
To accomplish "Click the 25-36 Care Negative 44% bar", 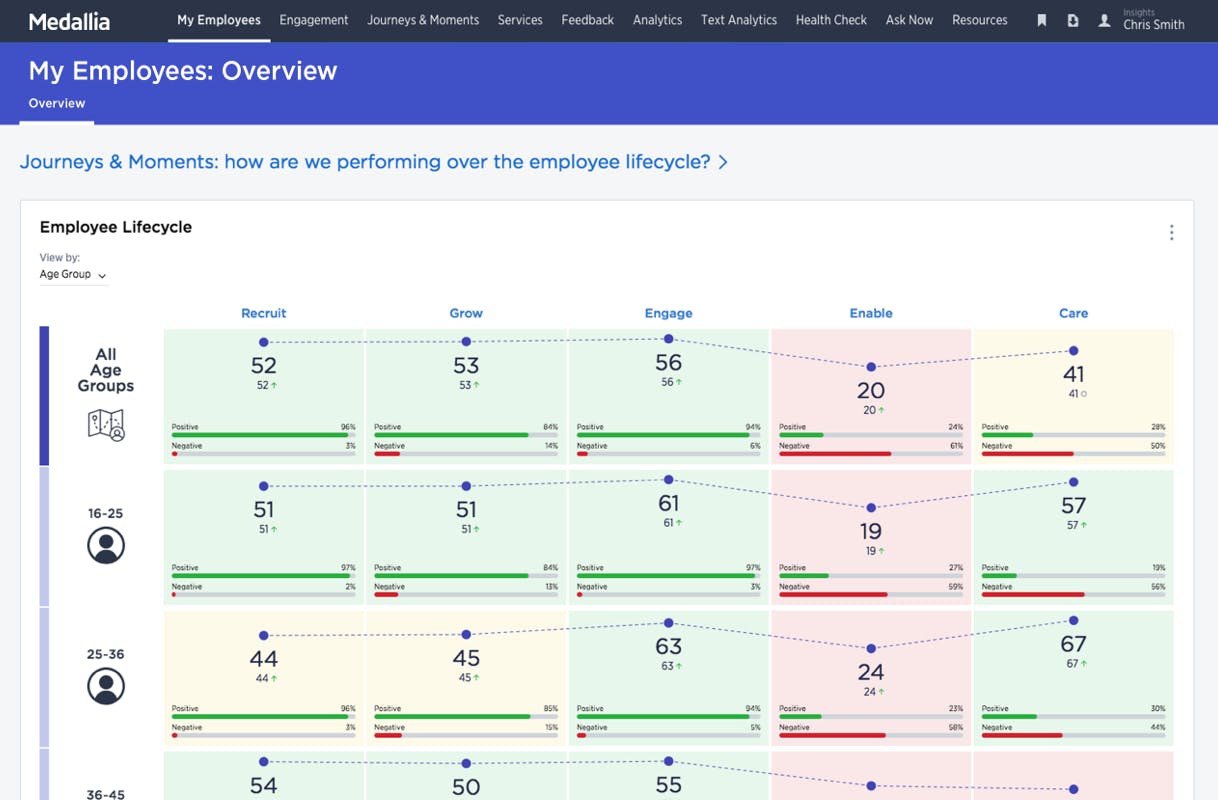I will coord(1073,736).
